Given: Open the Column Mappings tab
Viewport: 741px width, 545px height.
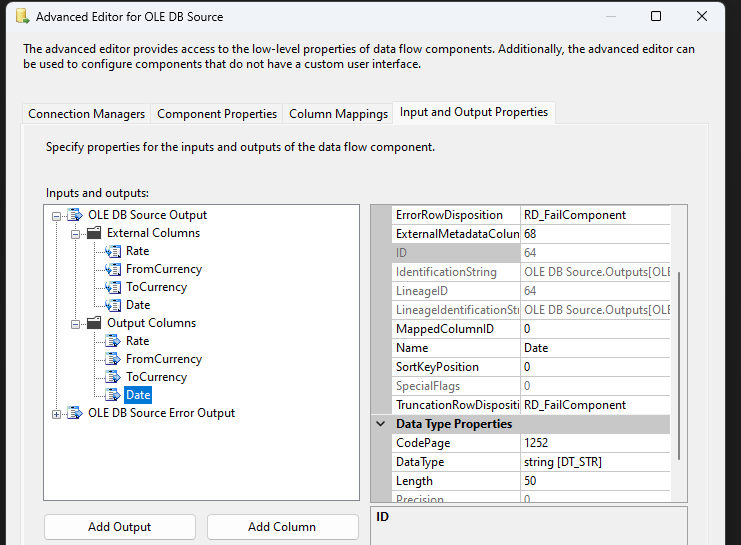Looking at the screenshot, I should [338, 114].
